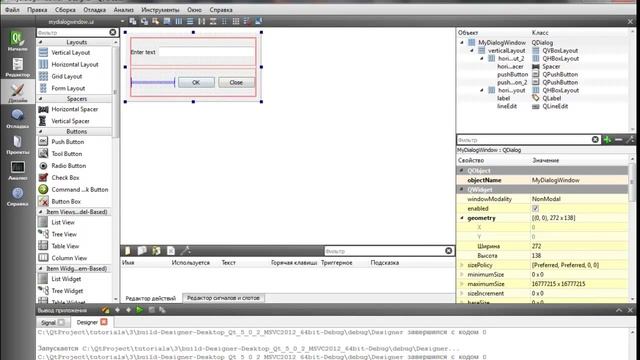640x360 pixels.
Task: Clear the action editor filter field
Action: click(449, 251)
